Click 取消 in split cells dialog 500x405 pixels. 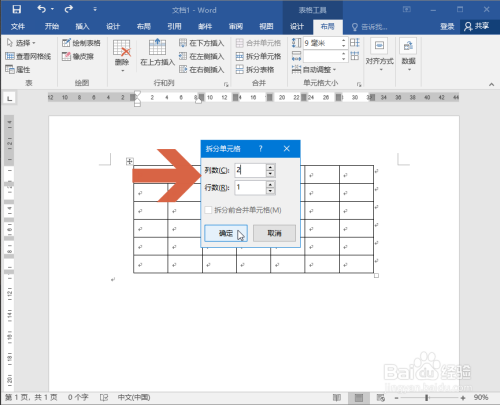tap(274, 233)
